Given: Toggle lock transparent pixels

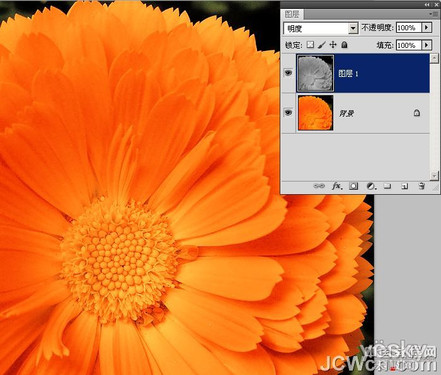Looking at the screenshot, I should (x=310, y=45).
